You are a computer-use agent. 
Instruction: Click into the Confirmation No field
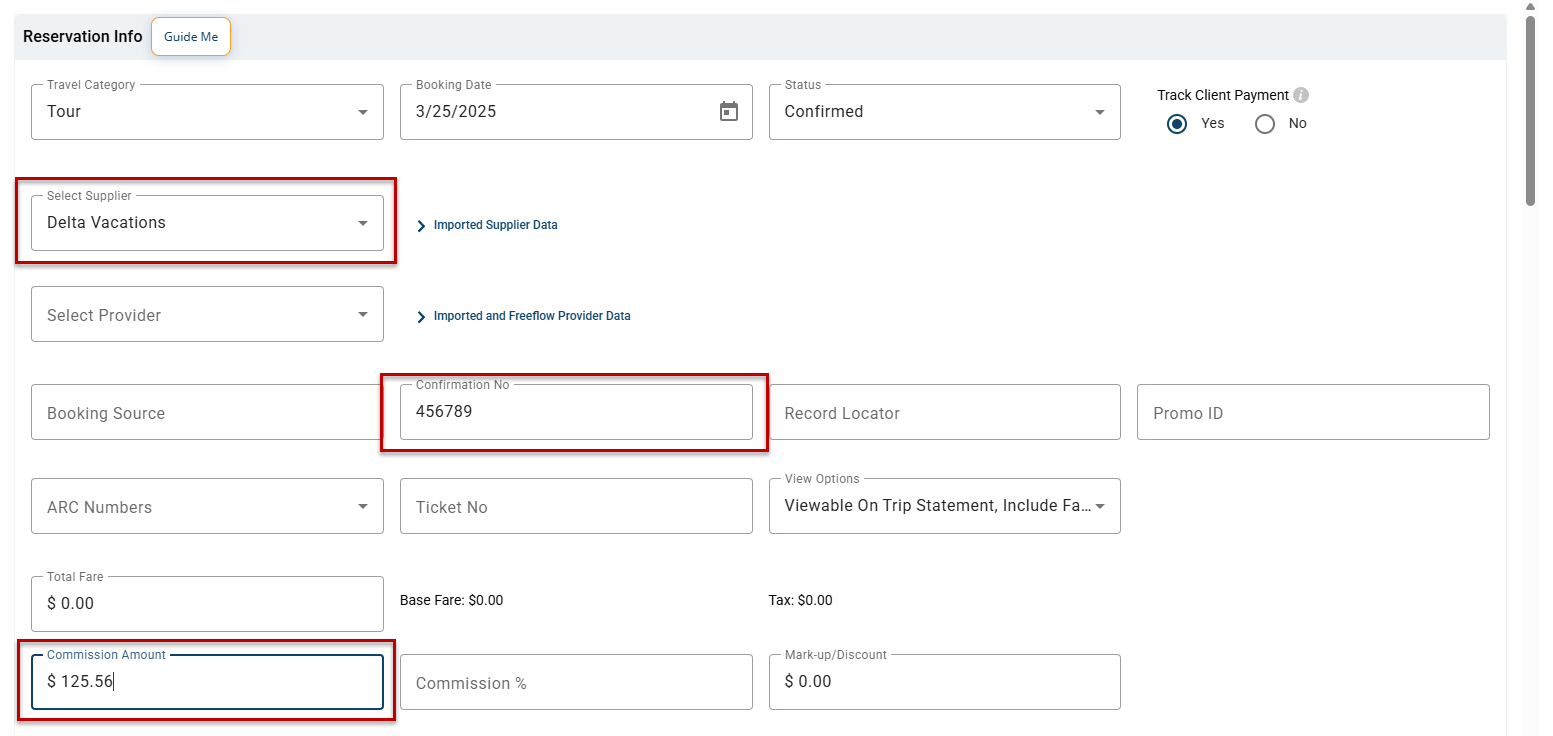575,412
